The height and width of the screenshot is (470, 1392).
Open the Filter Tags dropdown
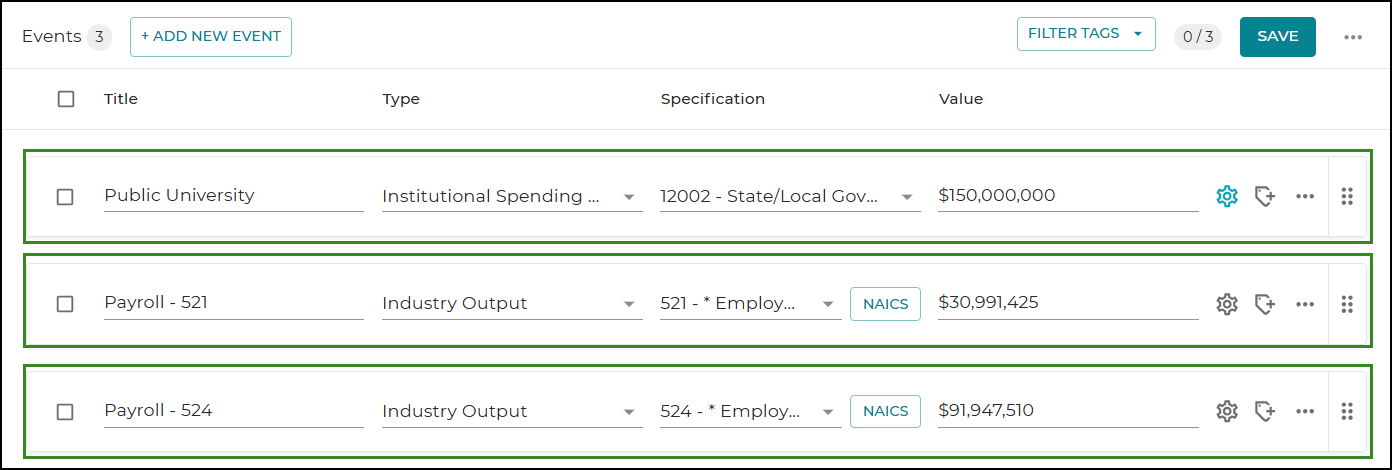click(1086, 34)
